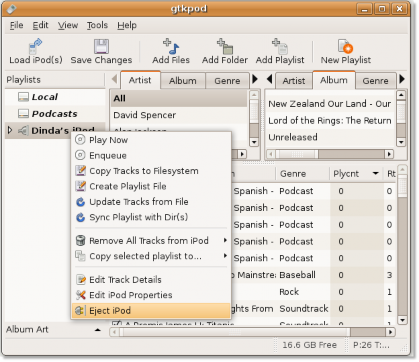Click right sort tab scroll-left arrow

coord(269,79)
